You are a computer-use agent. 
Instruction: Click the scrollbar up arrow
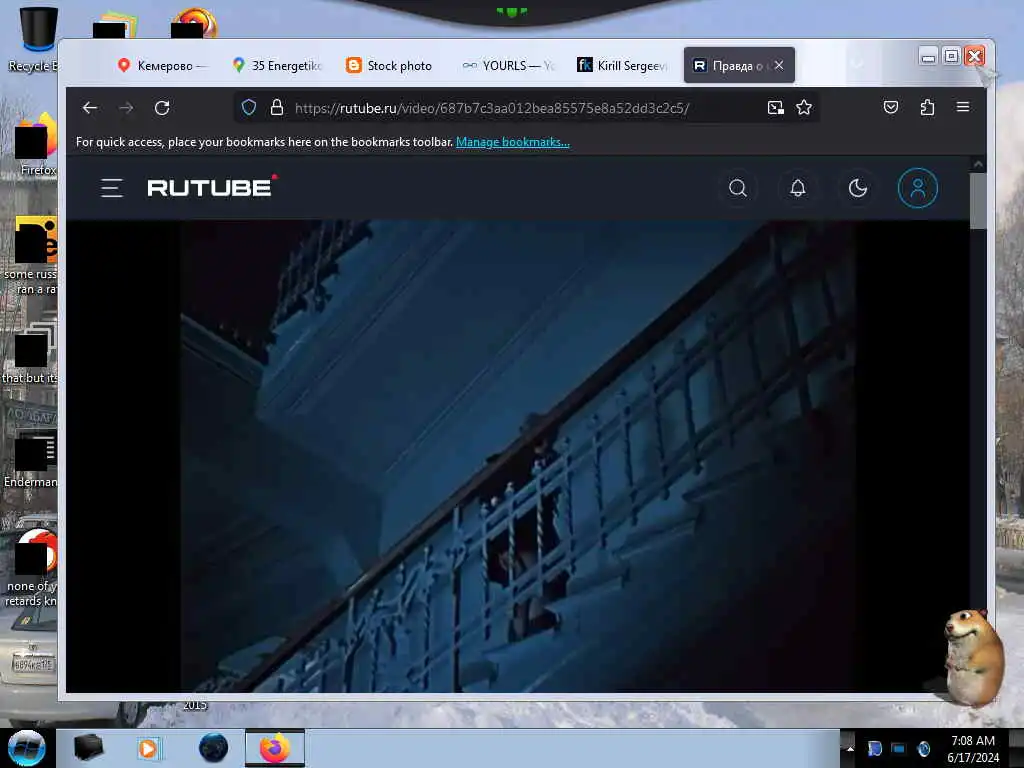[x=978, y=164]
